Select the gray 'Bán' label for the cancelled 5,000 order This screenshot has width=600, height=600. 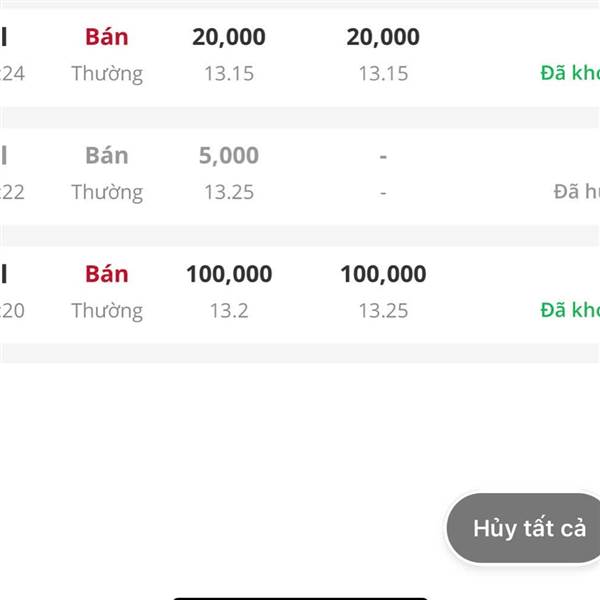[x=107, y=156]
